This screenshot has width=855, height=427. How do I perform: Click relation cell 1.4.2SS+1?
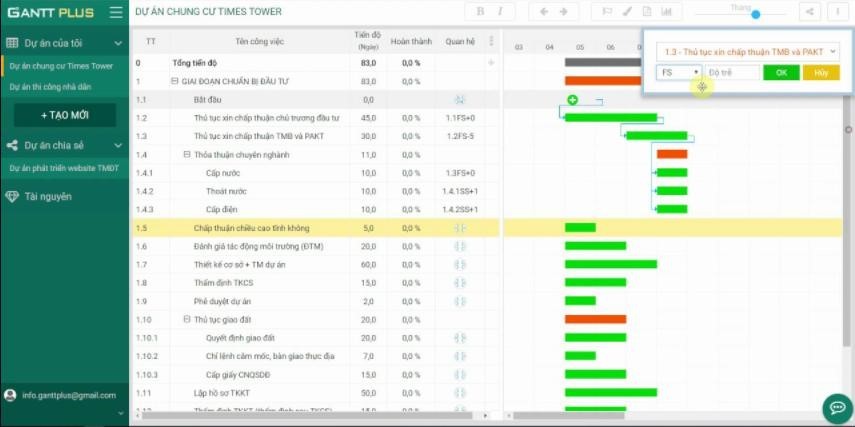460,209
